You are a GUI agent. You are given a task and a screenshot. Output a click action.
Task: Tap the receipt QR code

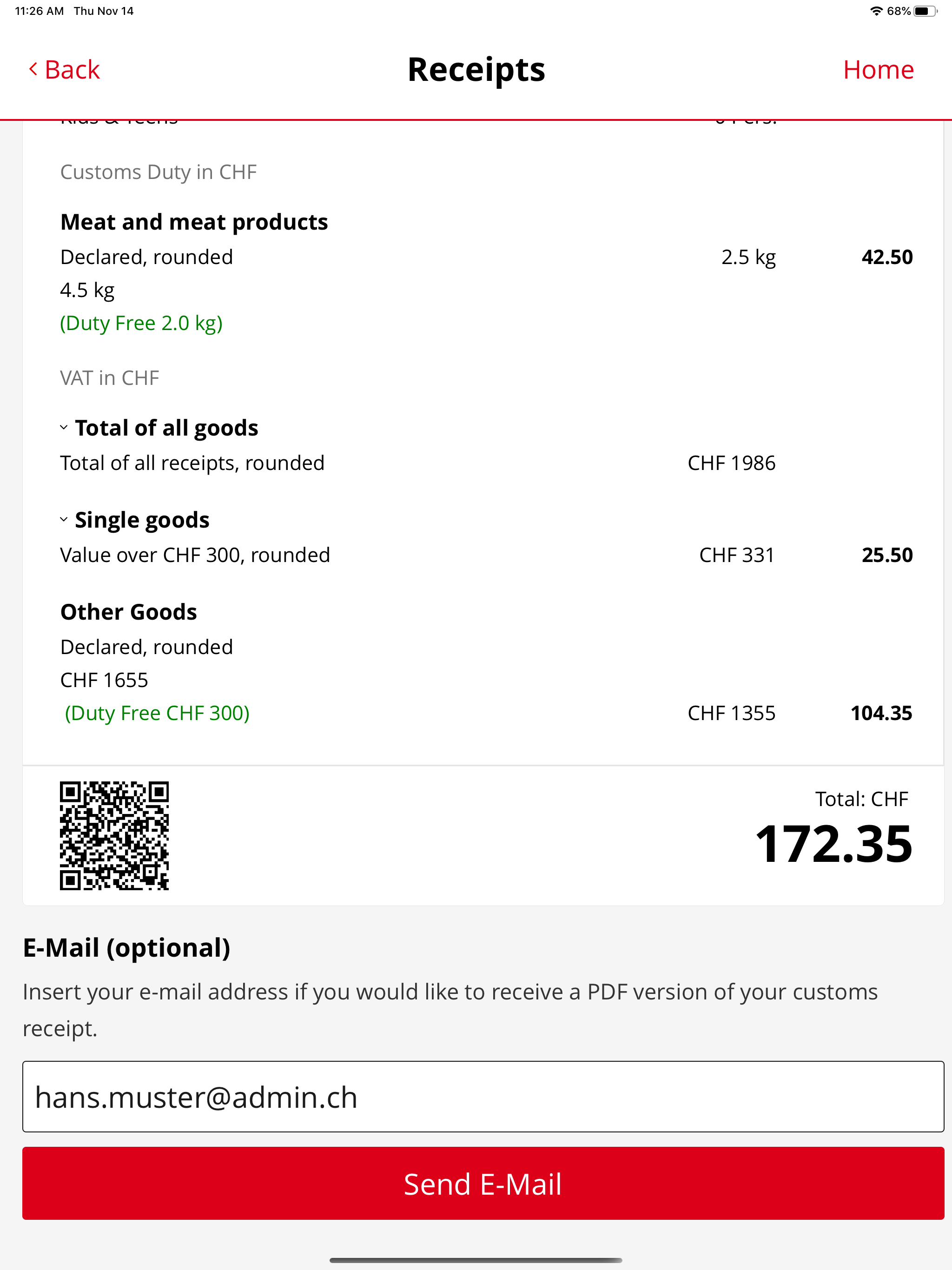click(114, 835)
